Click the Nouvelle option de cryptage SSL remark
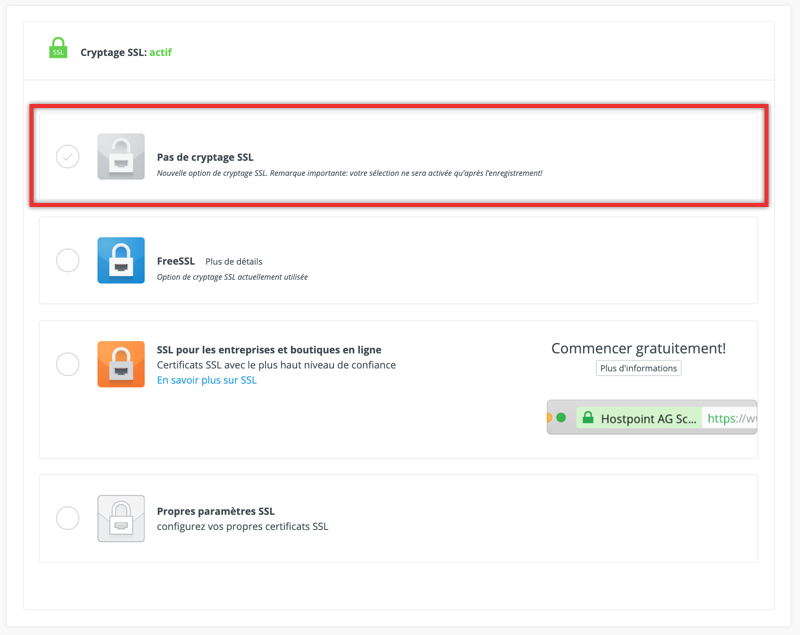Image resolution: width=800 pixels, height=635 pixels. pos(349,173)
